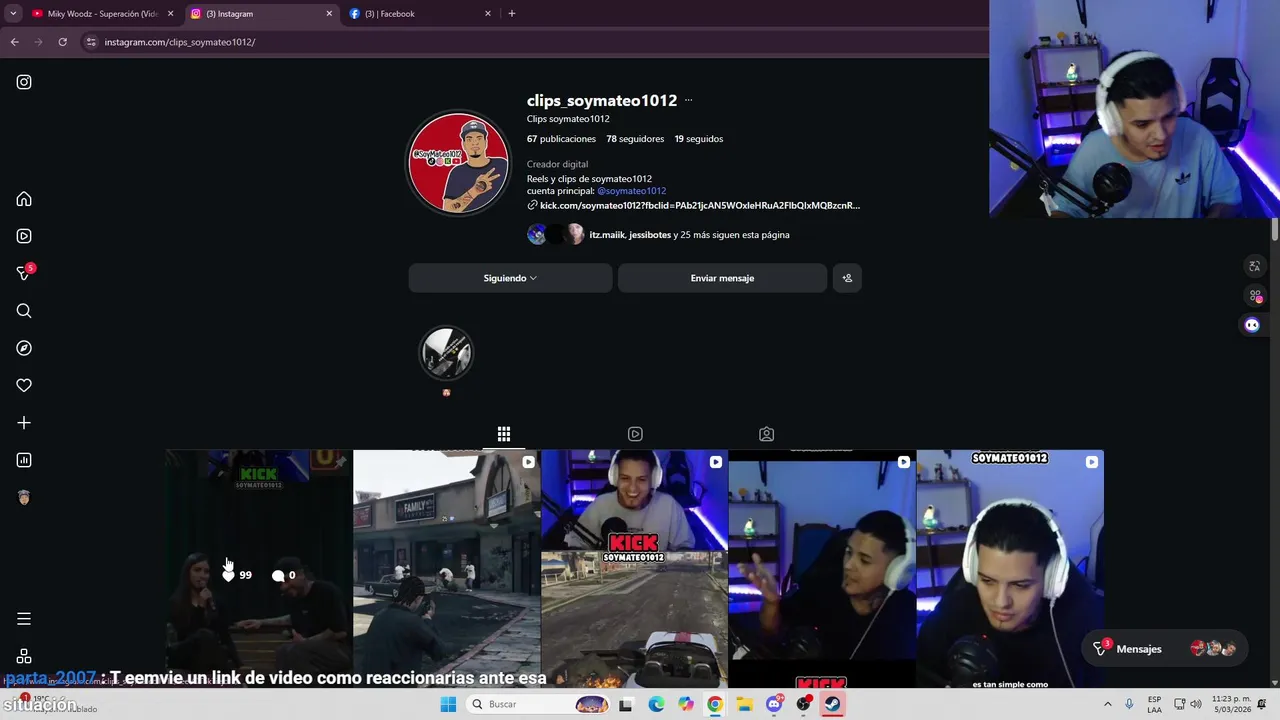The height and width of the screenshot is (720, 1280).
Task: Open Instagram home from sidebar house icon
Action: click(24, 199)
